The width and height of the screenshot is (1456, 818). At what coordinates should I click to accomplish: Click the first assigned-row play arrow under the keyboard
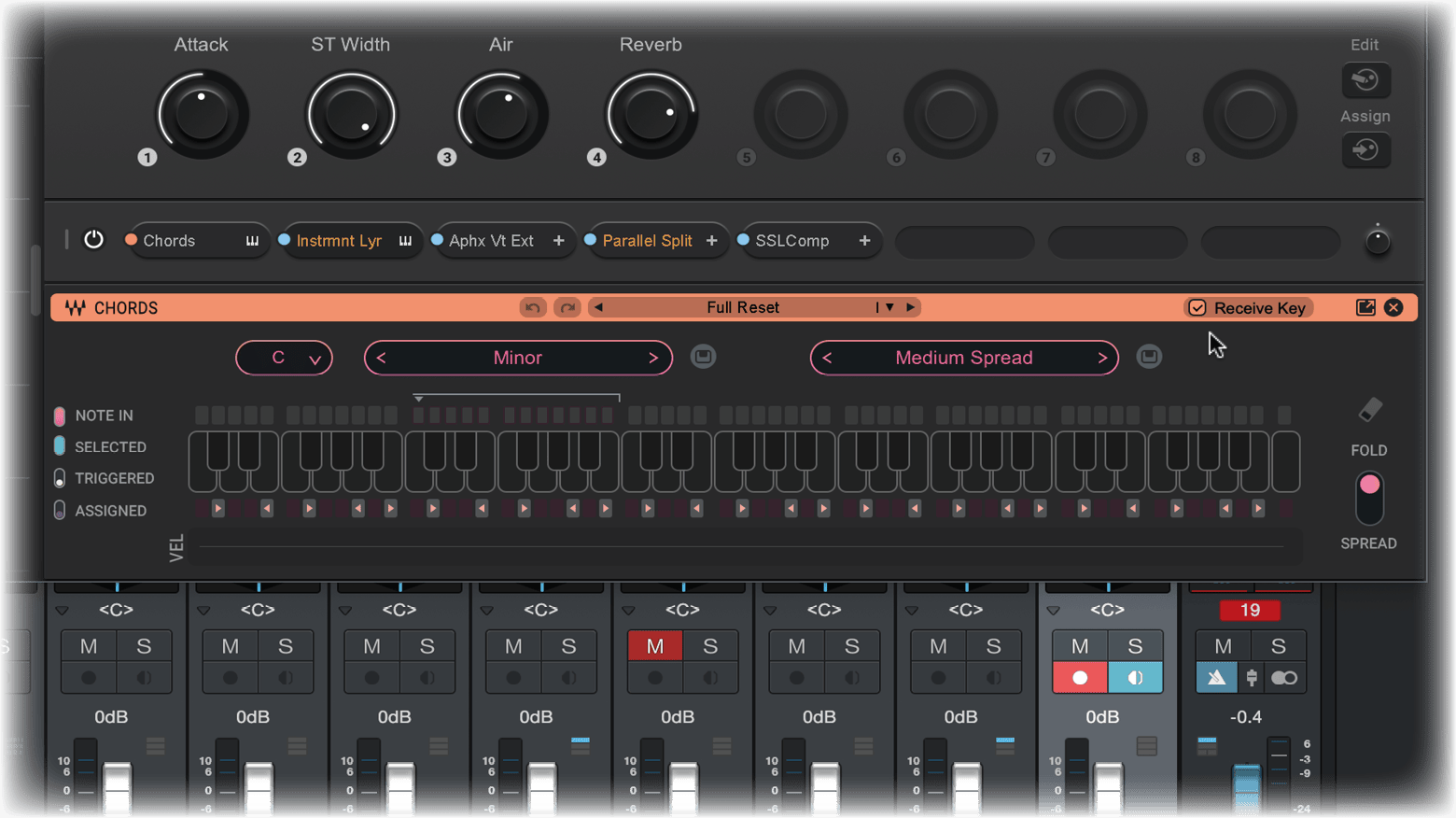[217, 509]
